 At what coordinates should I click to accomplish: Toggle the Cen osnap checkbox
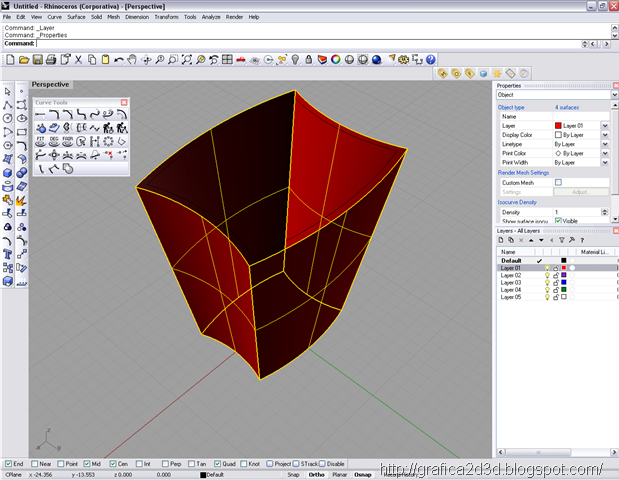[x=113, y=463]
